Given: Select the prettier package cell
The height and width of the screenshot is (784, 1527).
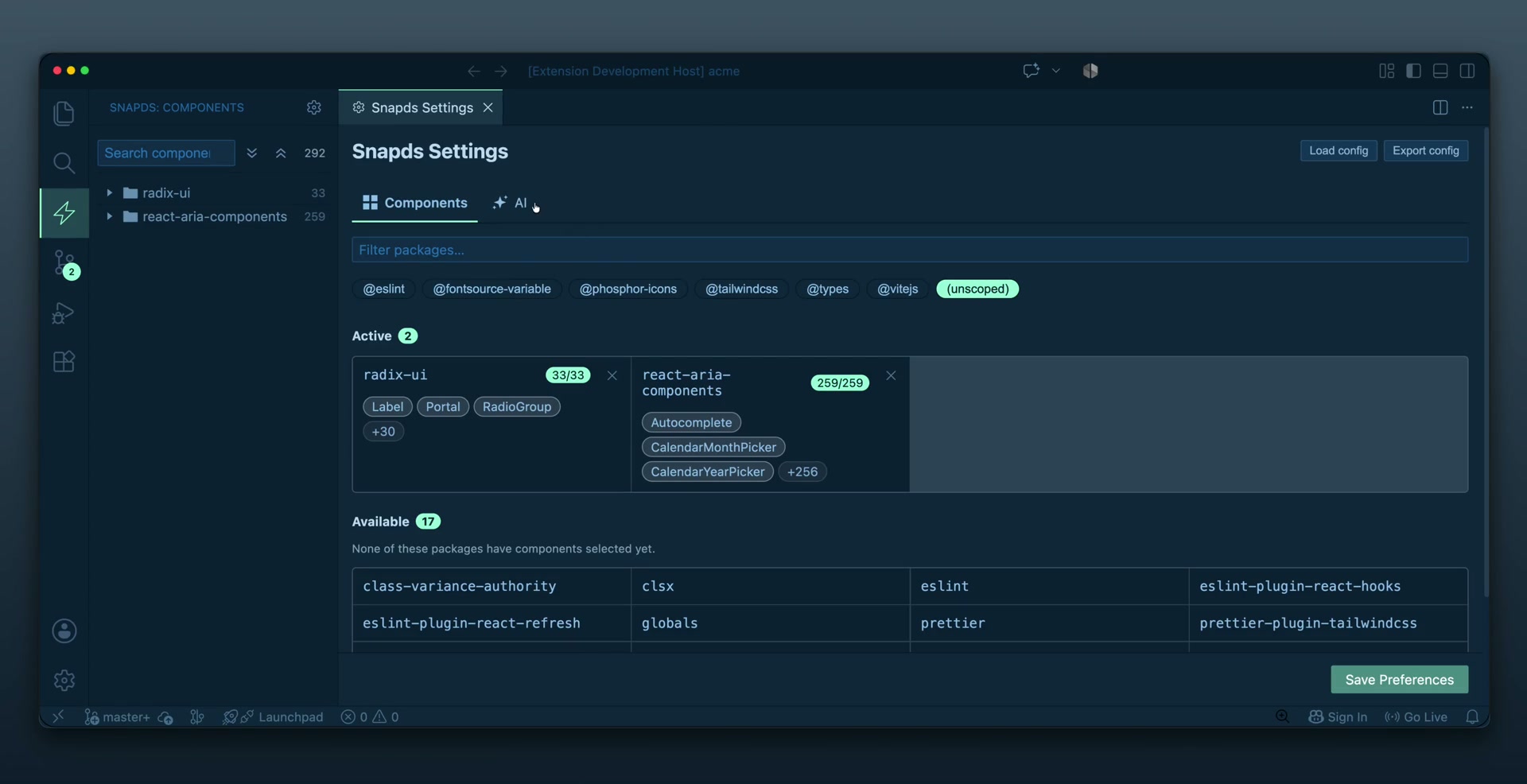Looking at the screenshot, I should [x=1049, y=623].
